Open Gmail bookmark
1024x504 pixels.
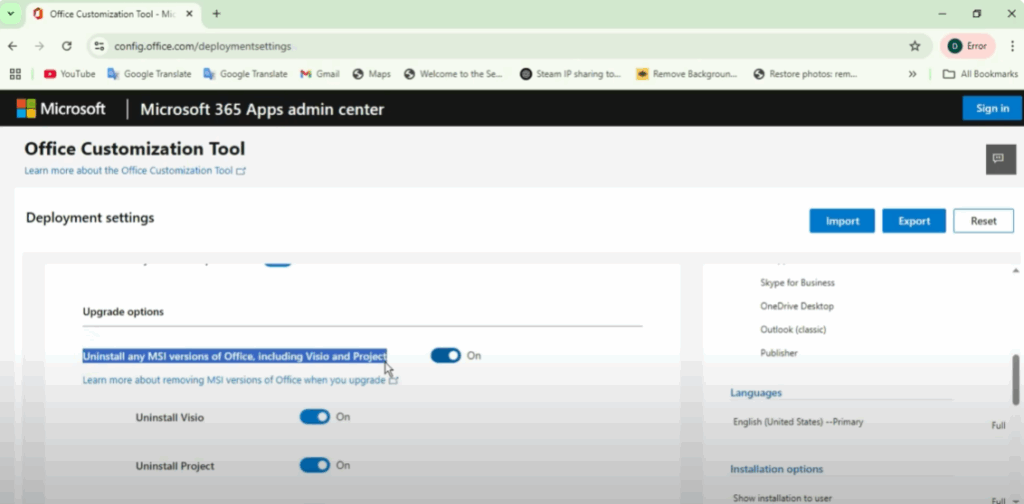[x=320, y=74]
